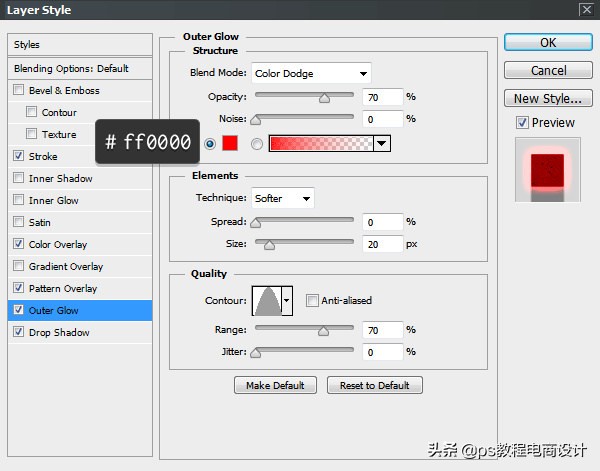Check the Inner Glow checkbox

tap(18, 200)
